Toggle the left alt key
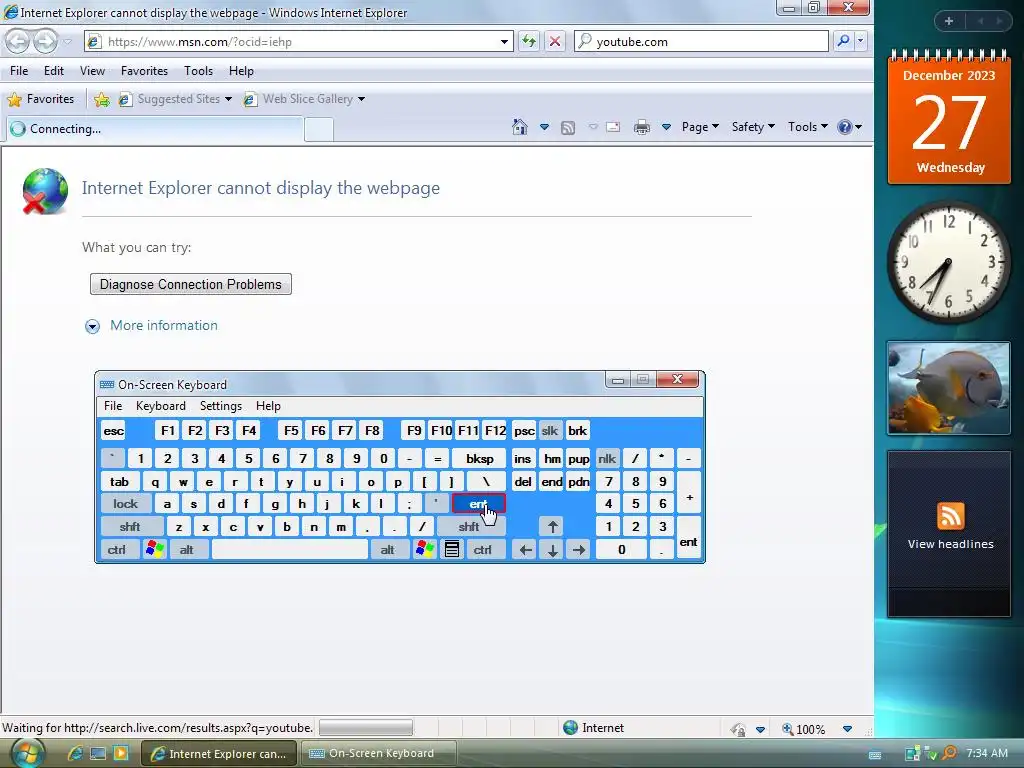1024x768 pixels. point(187,550)
